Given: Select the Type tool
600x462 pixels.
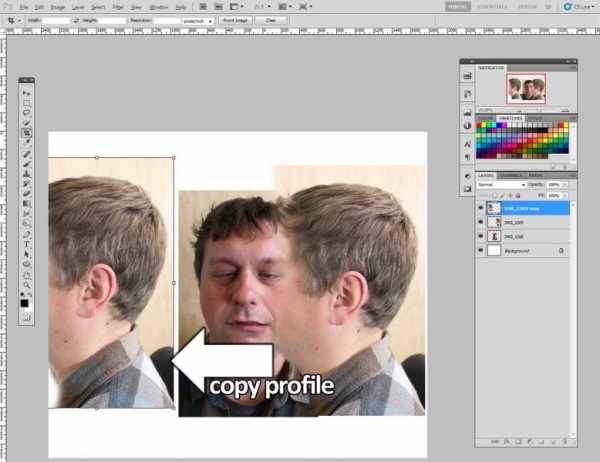Looking at the screenshot, I should (26, 245).
